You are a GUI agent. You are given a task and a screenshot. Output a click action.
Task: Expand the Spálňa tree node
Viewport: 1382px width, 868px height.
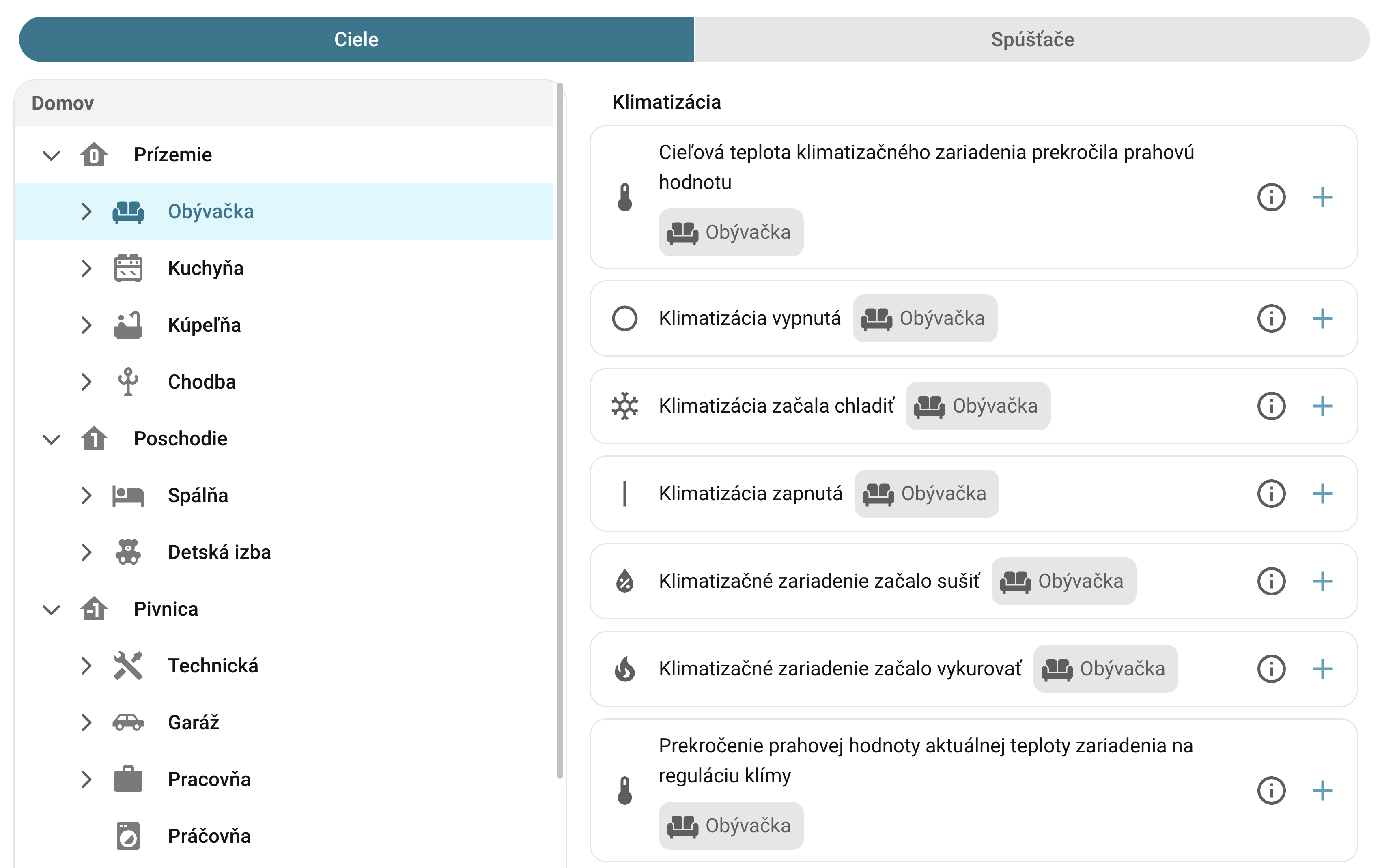point(86,495)
